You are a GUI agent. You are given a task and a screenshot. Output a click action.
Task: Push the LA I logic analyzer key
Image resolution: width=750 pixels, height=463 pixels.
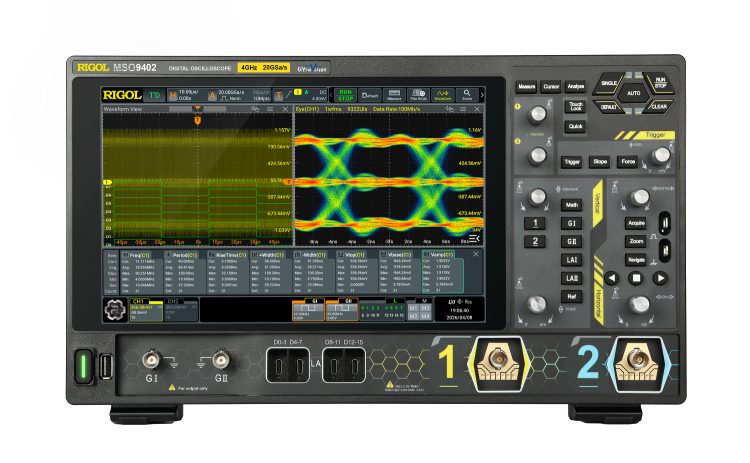572,260
